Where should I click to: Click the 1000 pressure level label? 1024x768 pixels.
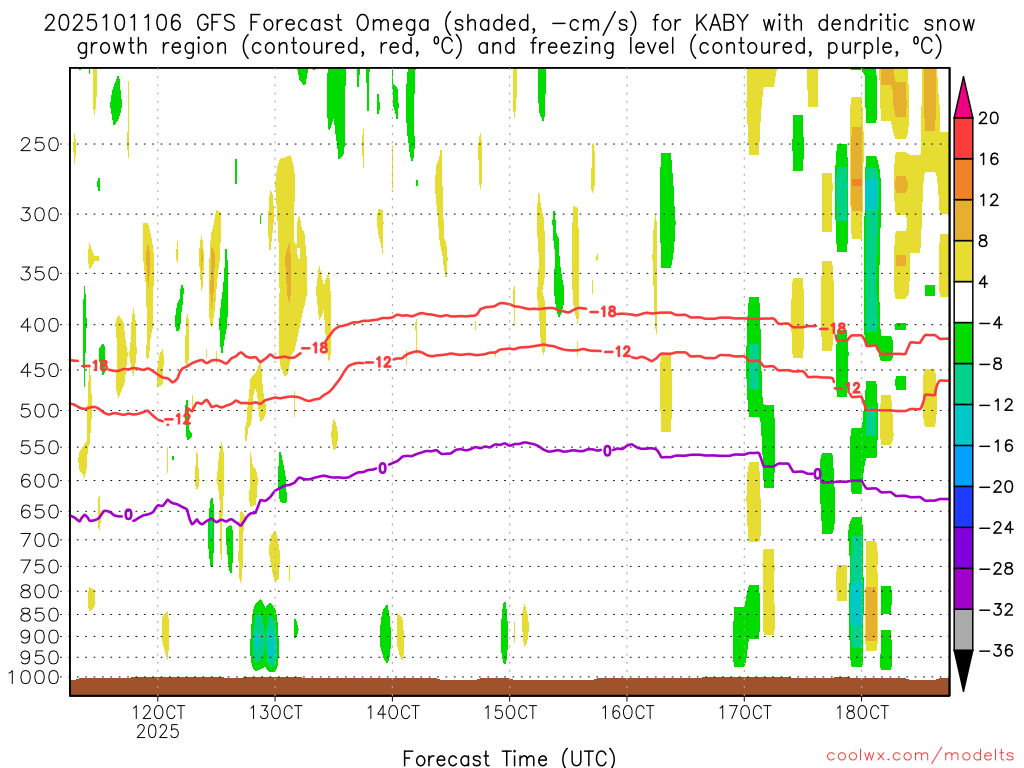click(34, 678)
